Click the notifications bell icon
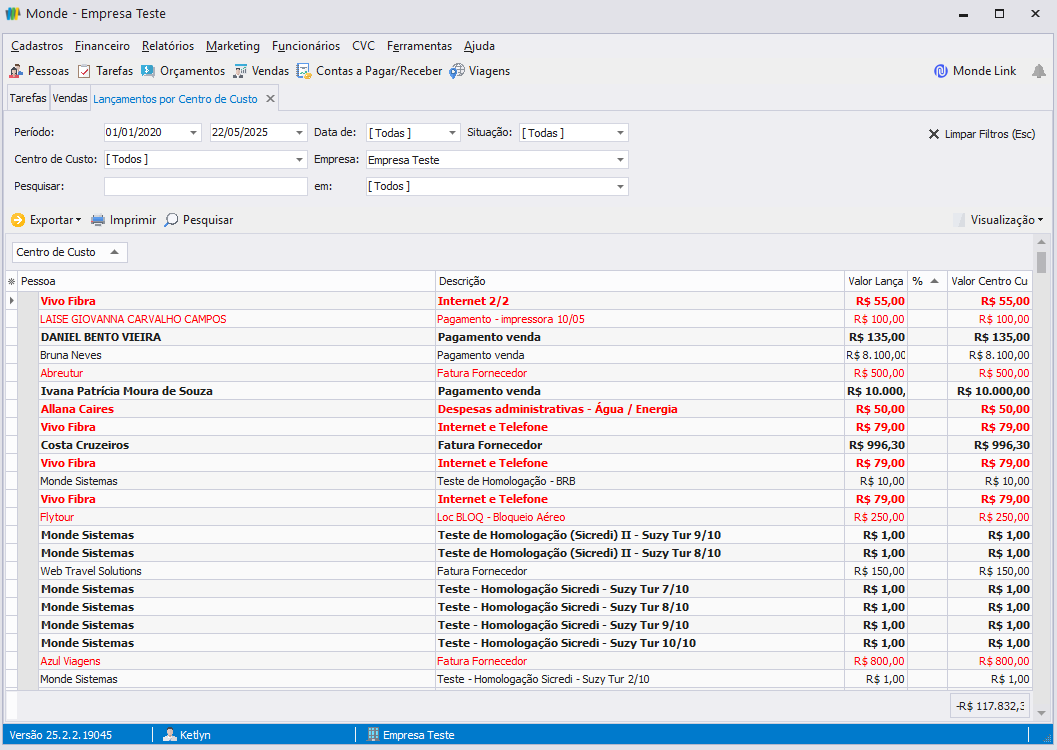Screen dimensions: 1057x750 point(1039,71)
